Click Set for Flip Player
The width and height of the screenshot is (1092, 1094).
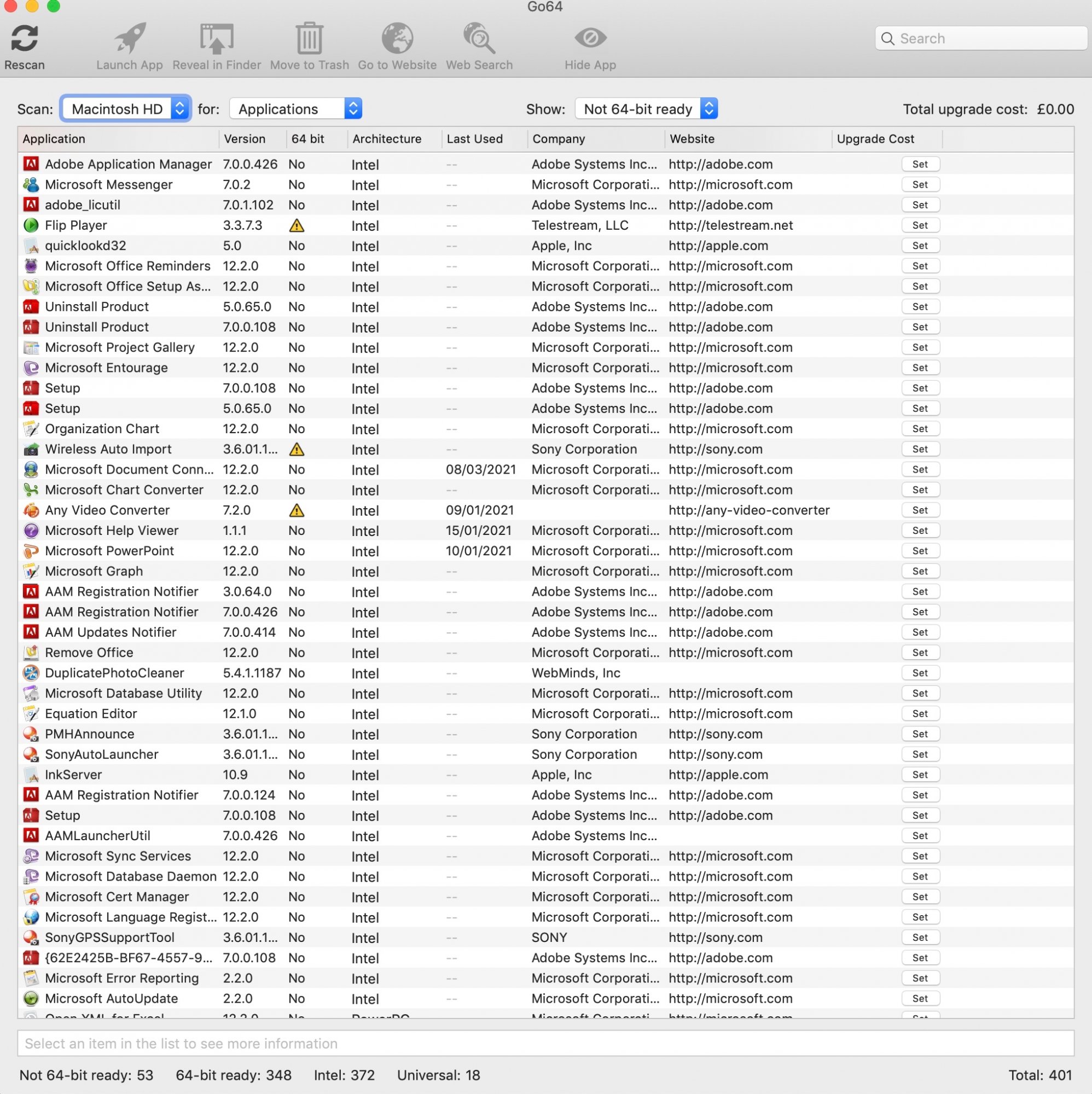tap(920, 225)
